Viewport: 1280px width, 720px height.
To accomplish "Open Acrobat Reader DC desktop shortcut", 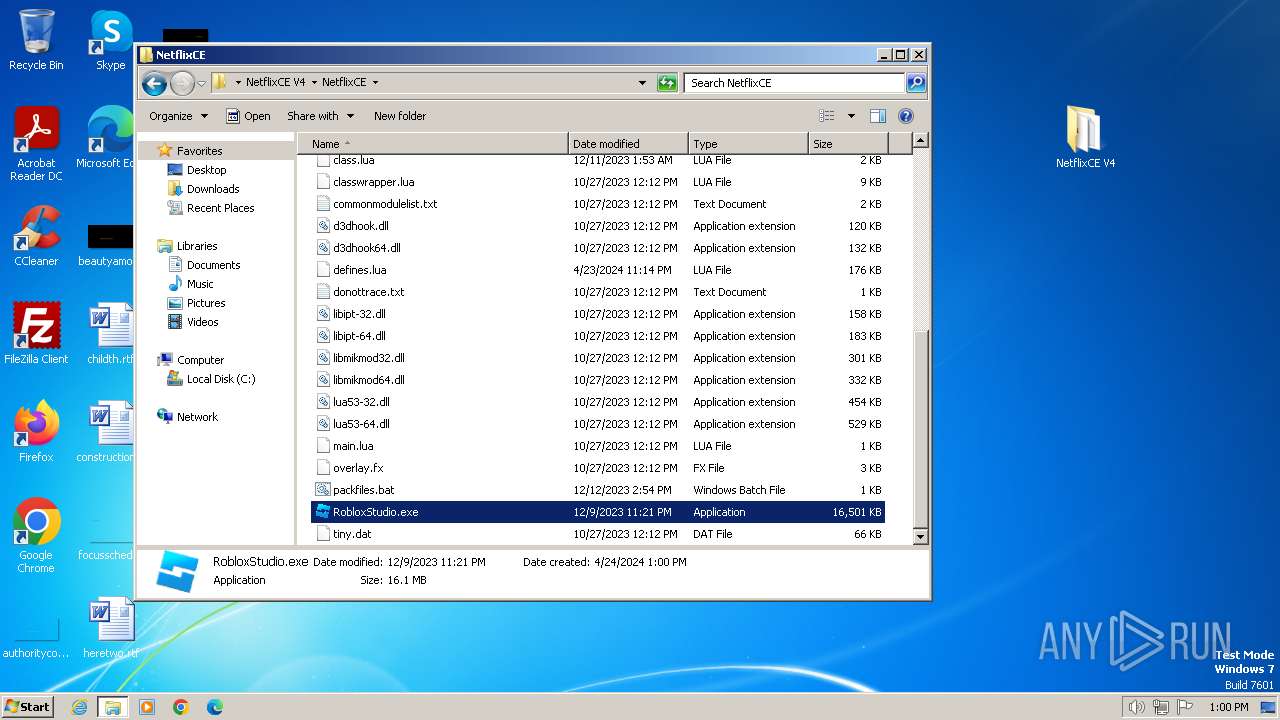I will (36, 145).
